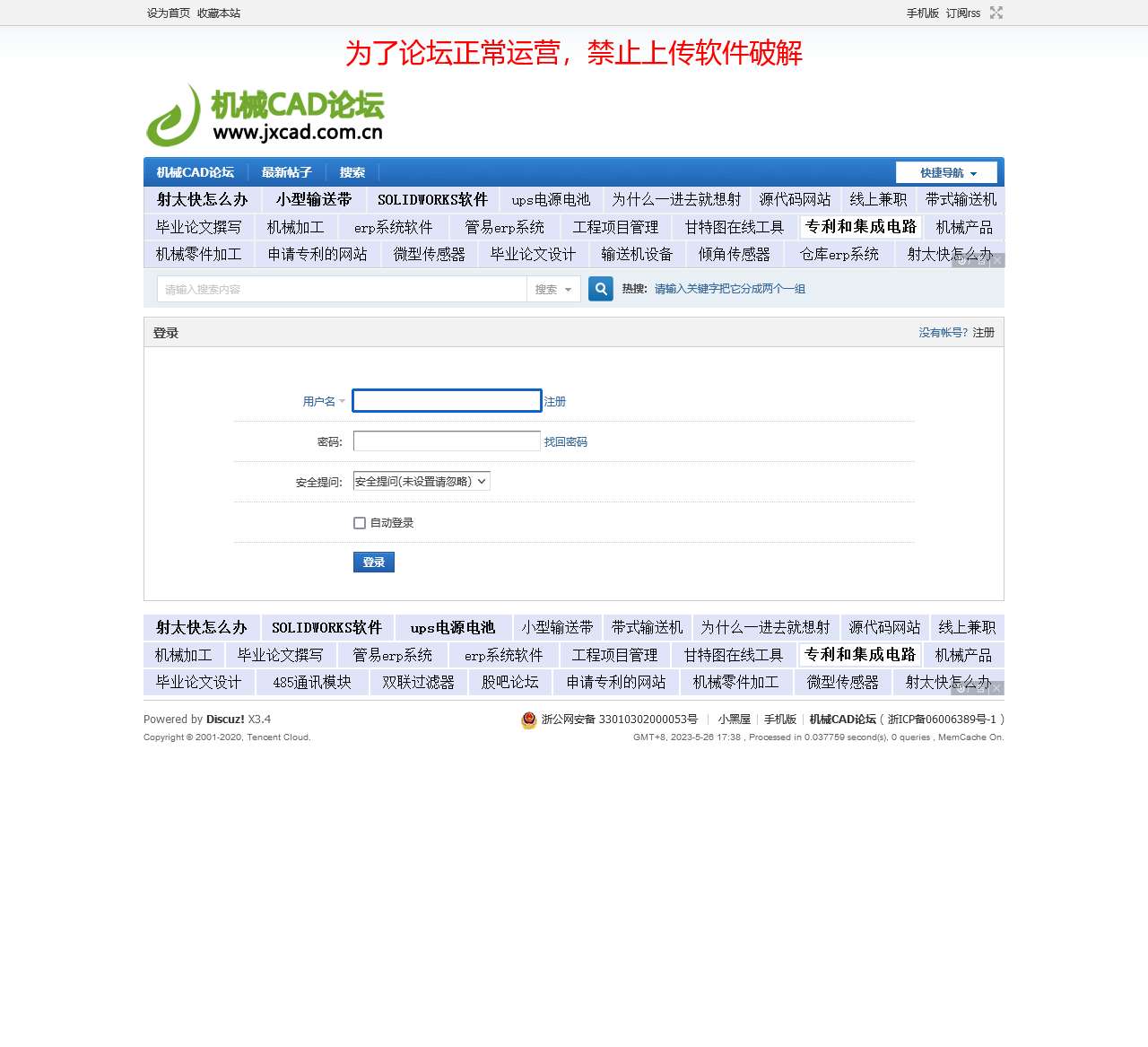
Task: Enable the 自动登录 checkbox
Action: click(360, 522)
